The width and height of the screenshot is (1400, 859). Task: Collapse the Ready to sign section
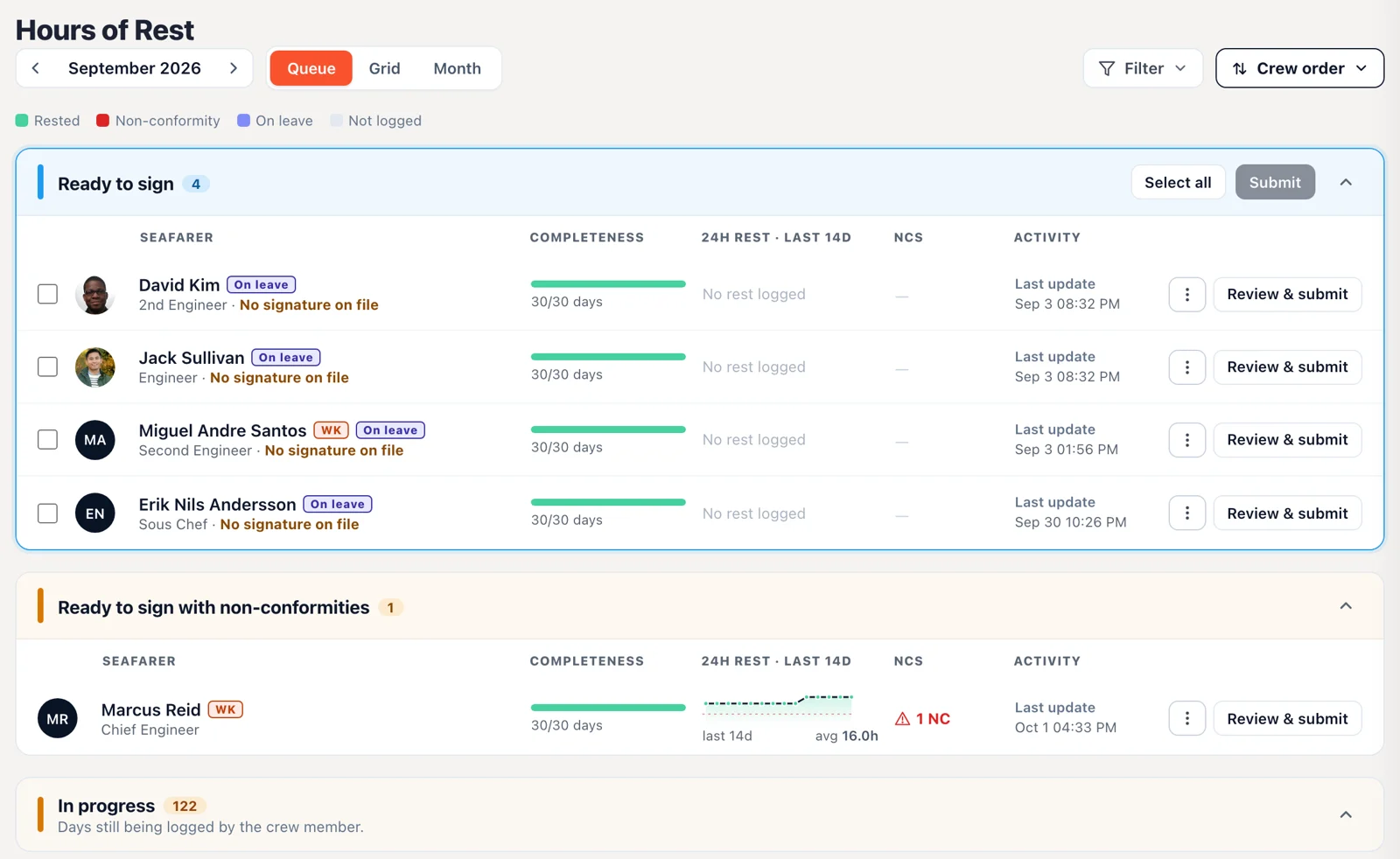[1346, 183]
